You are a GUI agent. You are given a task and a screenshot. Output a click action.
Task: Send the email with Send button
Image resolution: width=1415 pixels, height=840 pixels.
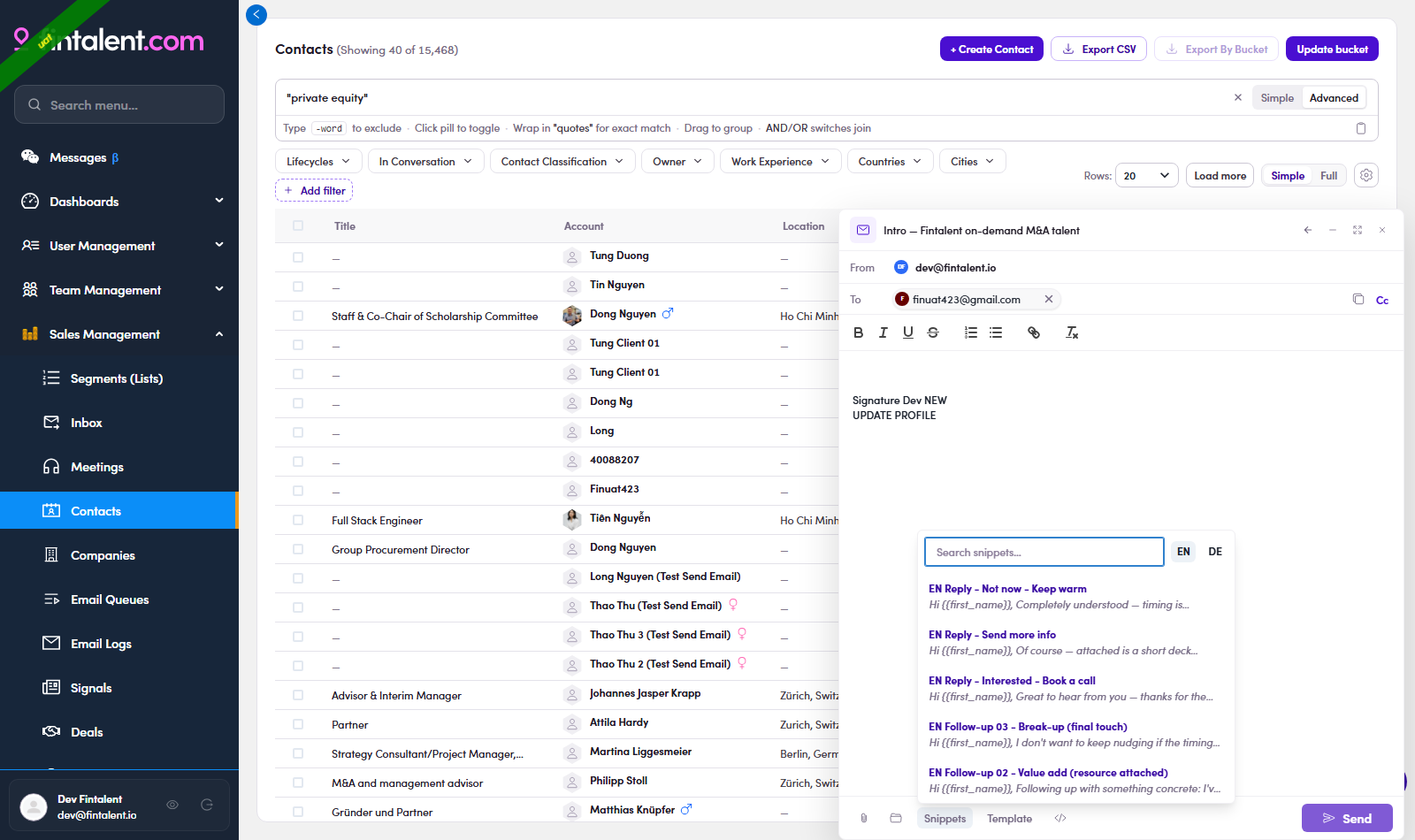click(1347, 818)
